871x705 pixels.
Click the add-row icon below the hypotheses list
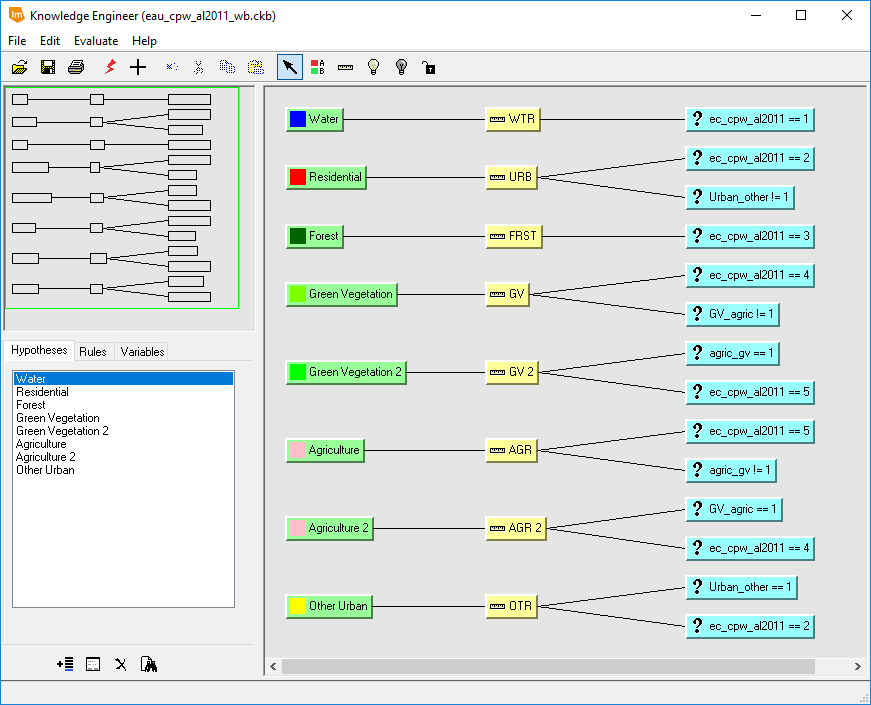click(x=65, y=663)
